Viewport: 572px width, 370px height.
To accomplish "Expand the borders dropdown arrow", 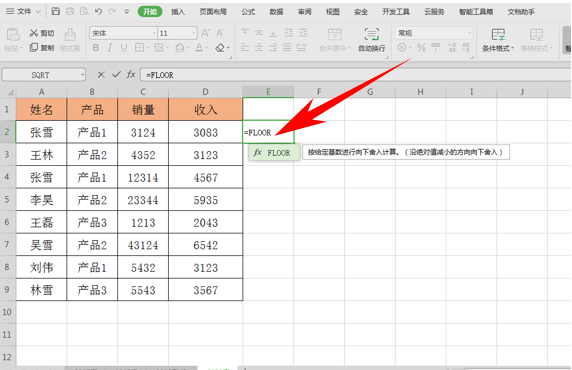I will (x=148, y=48).
